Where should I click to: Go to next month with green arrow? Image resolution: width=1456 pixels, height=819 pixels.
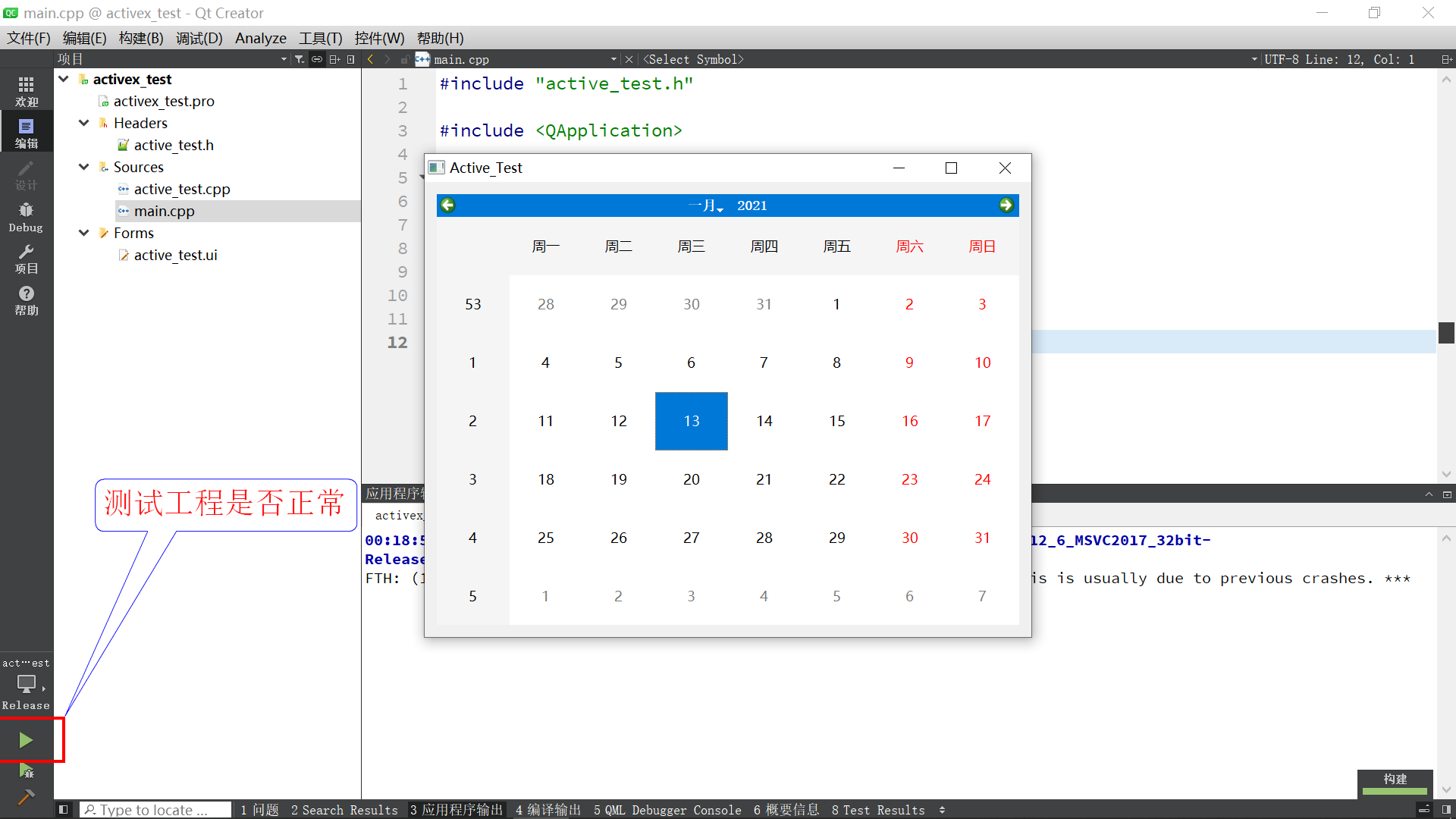[1006, 205]
